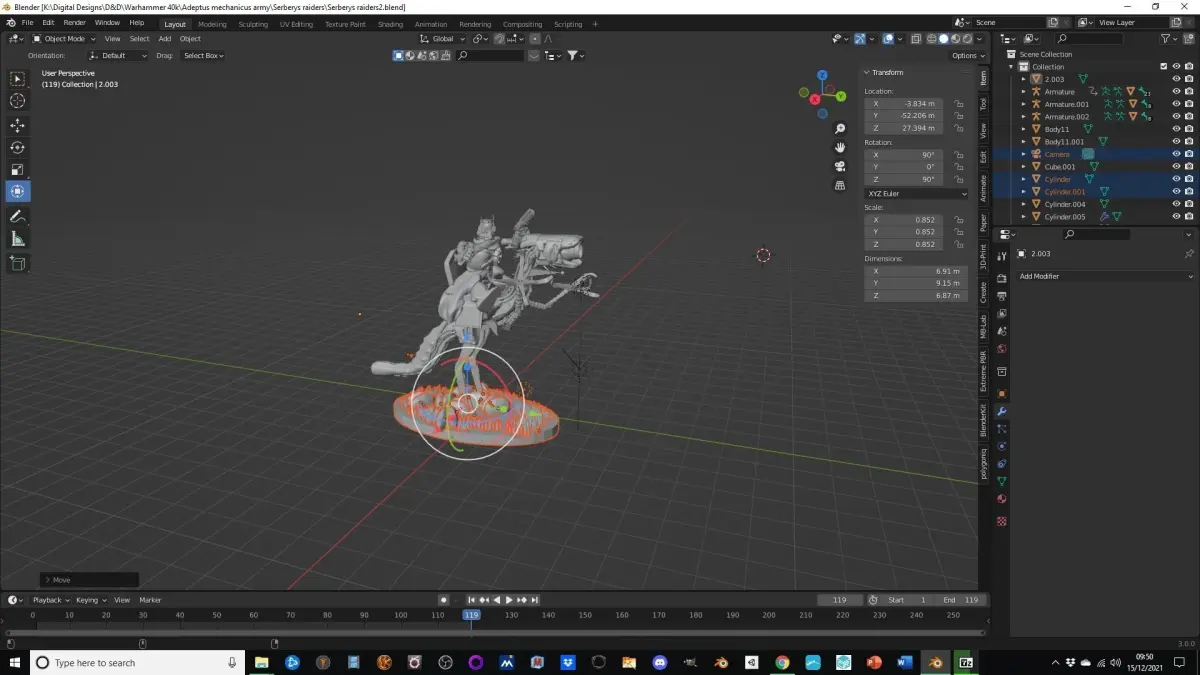
Task: Click the timeline horizontal scrollbar
Action: click(x=496, y=633)
